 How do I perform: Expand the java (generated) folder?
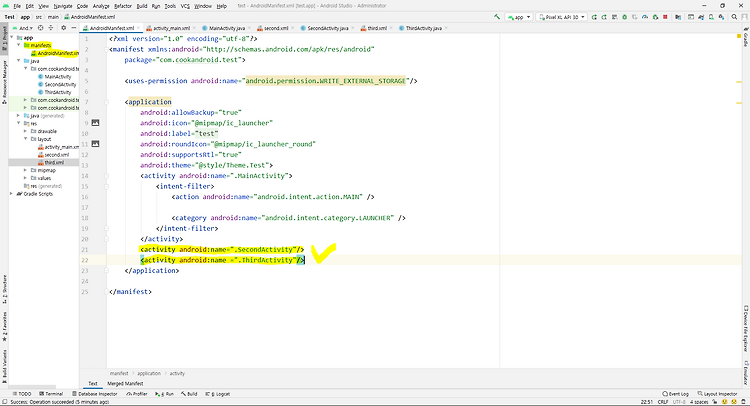point(19,116)
